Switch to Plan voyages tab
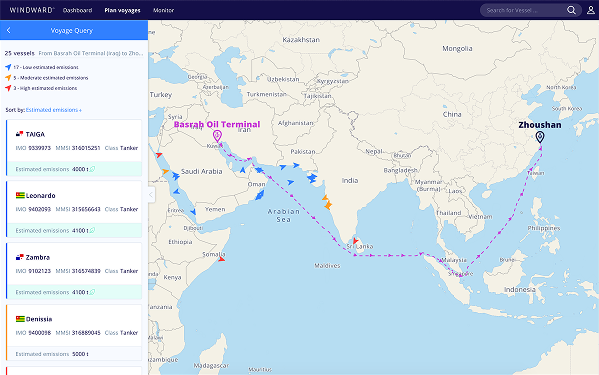 pyautogui.click(x=122, y=10)
